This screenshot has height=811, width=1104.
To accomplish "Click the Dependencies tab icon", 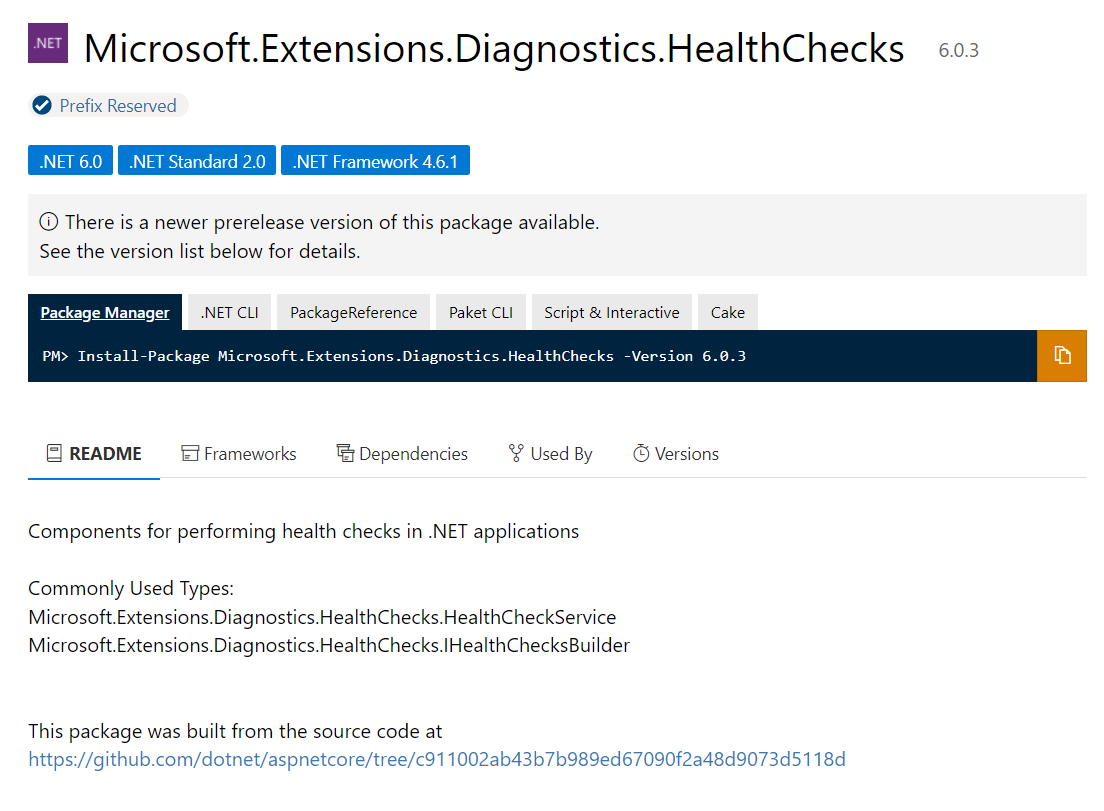I will (x=345, y=453).
